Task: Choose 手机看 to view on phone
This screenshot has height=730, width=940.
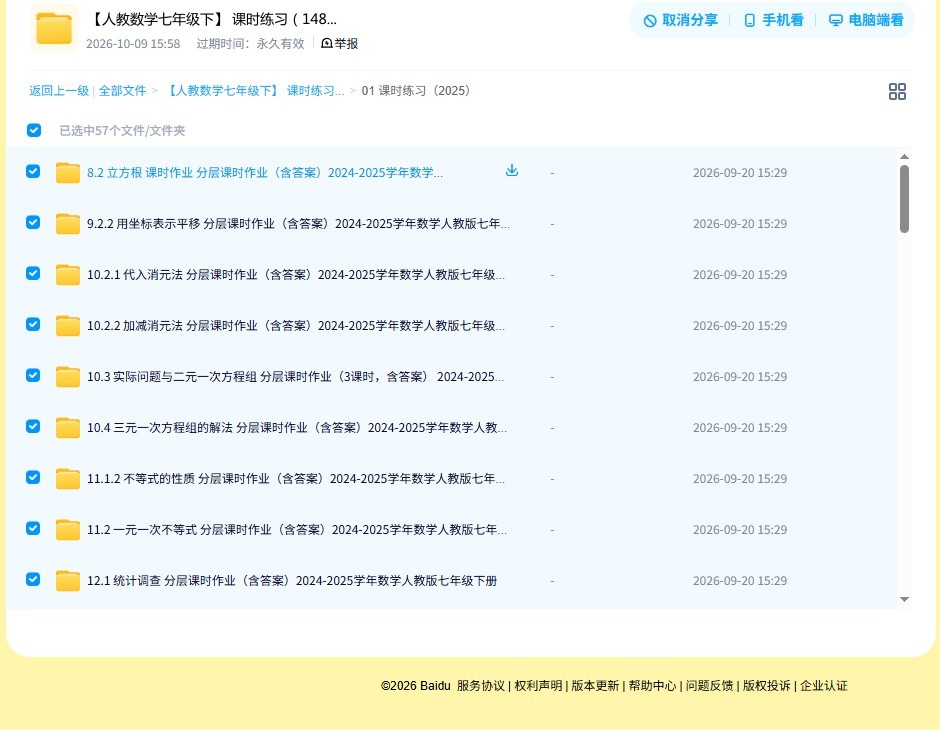Action: [x=773, y=20]
